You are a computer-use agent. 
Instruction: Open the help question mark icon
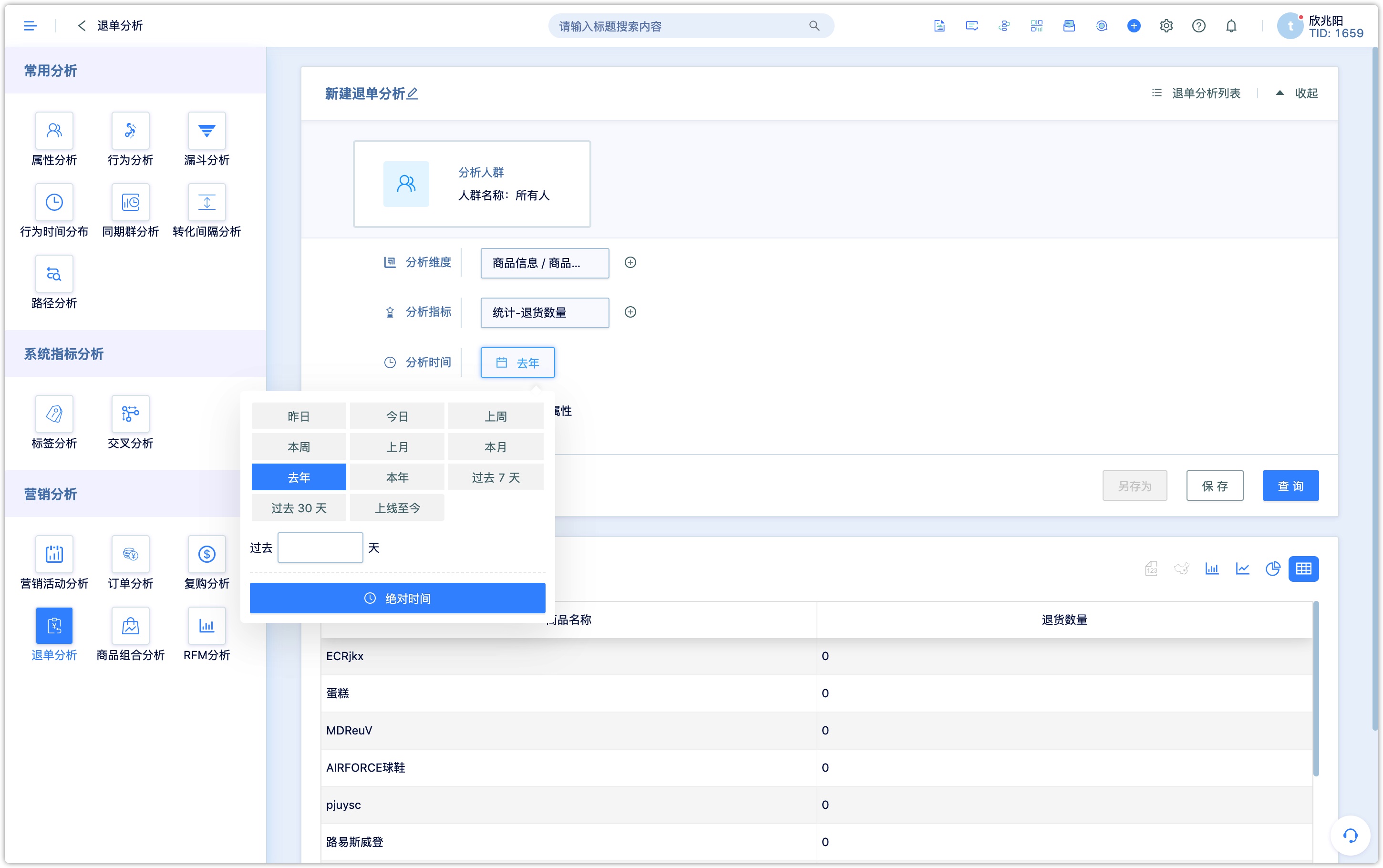1198,26
